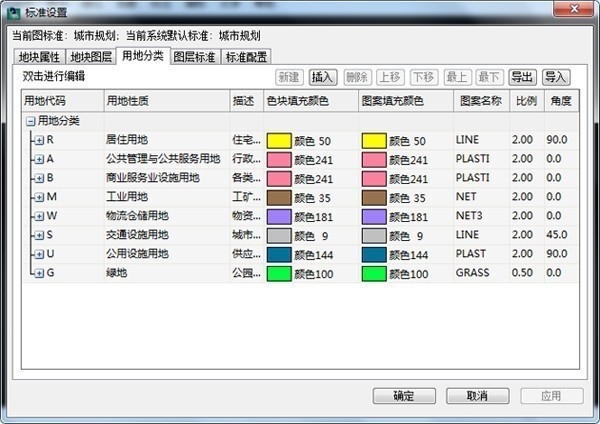Click the 图案名称 column header

[x=481, y=101]
